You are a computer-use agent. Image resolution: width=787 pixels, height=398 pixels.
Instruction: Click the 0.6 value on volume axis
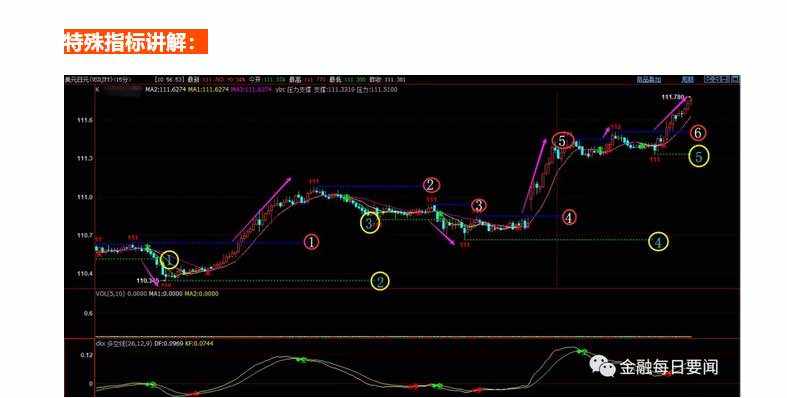(88, 314)
